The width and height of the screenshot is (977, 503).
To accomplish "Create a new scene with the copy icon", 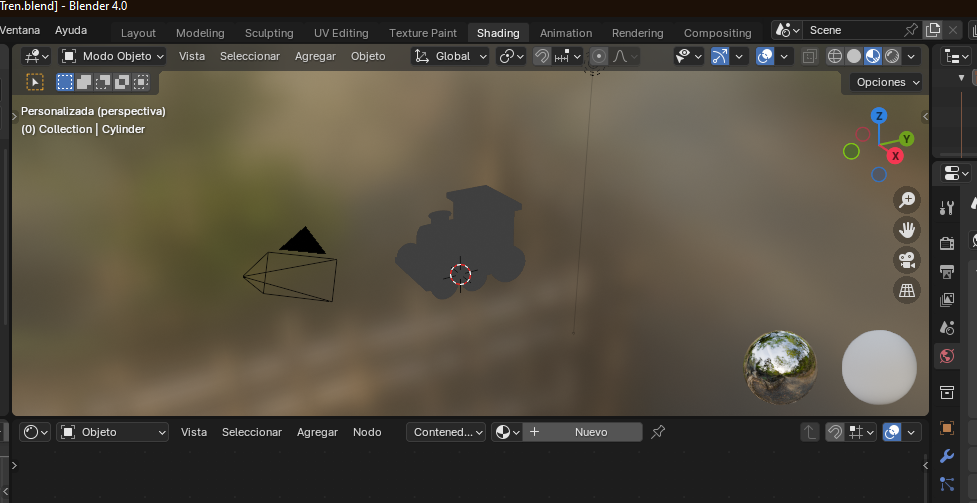I will (x=933, y=30).
